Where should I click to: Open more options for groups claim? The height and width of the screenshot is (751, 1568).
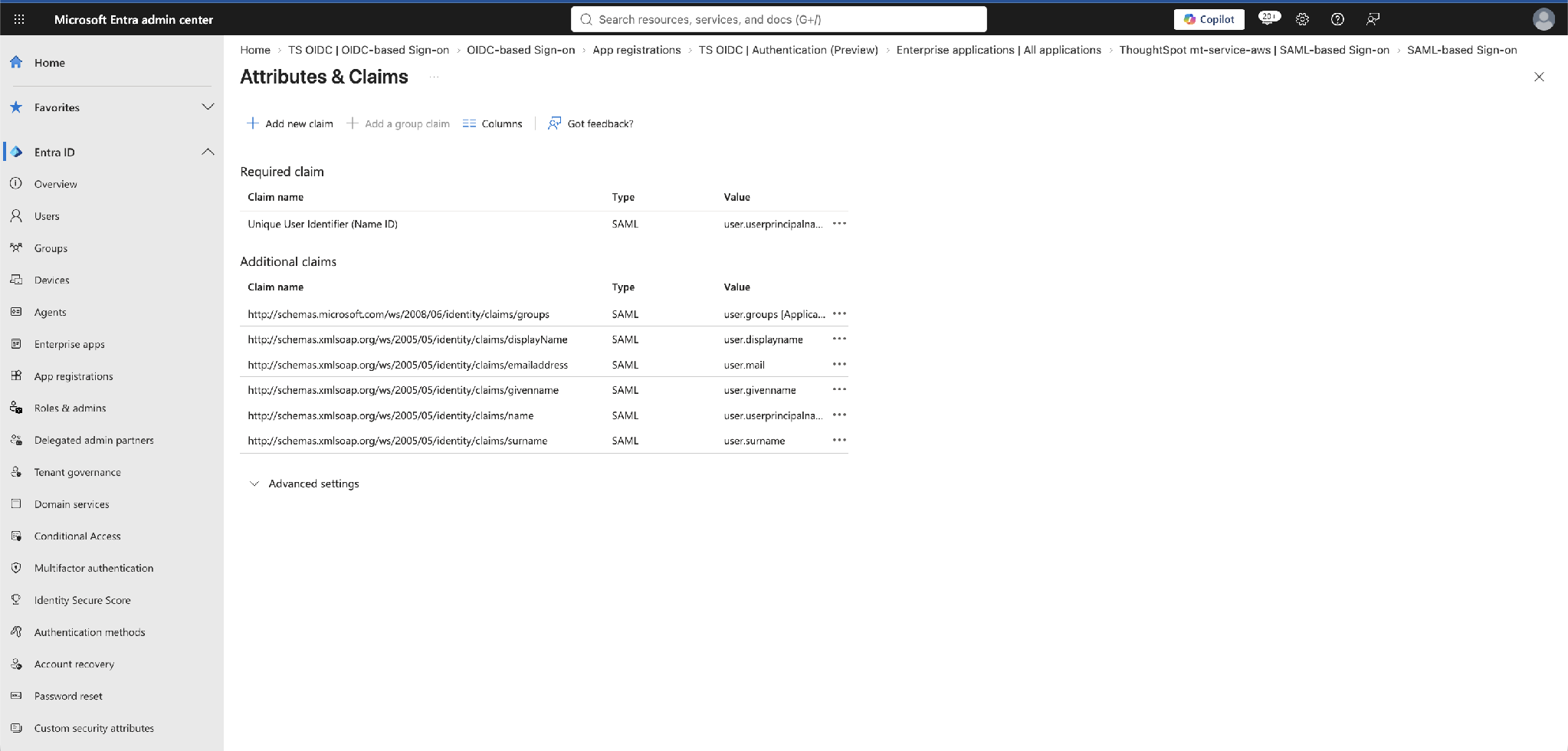point(839,313)
